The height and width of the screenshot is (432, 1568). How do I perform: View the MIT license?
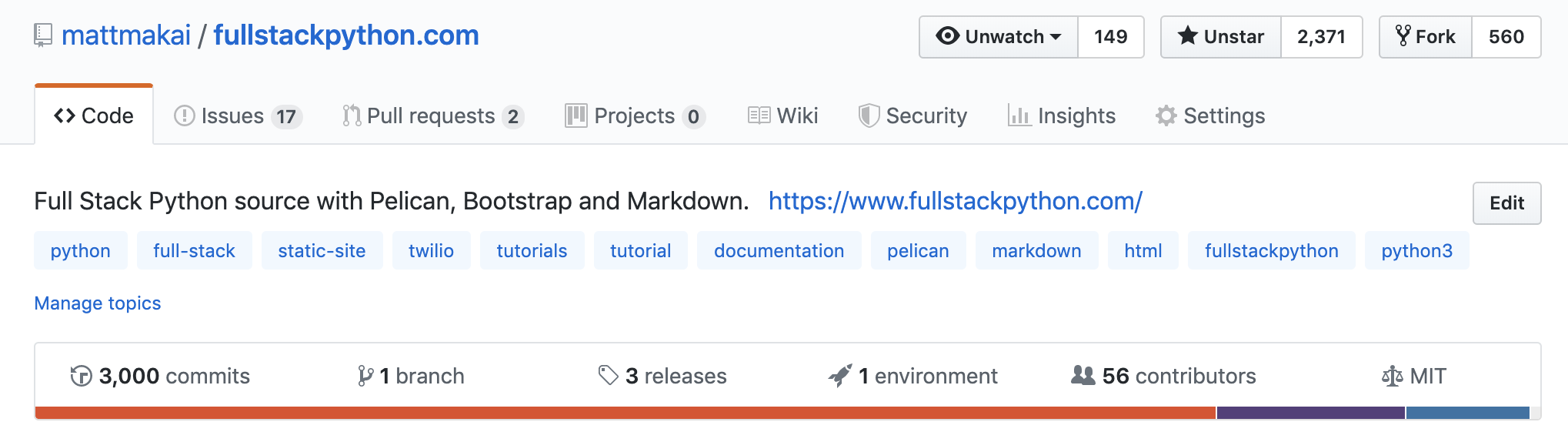coord(1414,376)
